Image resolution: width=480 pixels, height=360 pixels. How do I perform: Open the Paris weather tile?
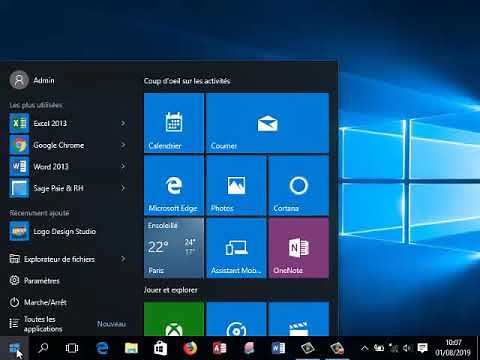coord(174,248)
